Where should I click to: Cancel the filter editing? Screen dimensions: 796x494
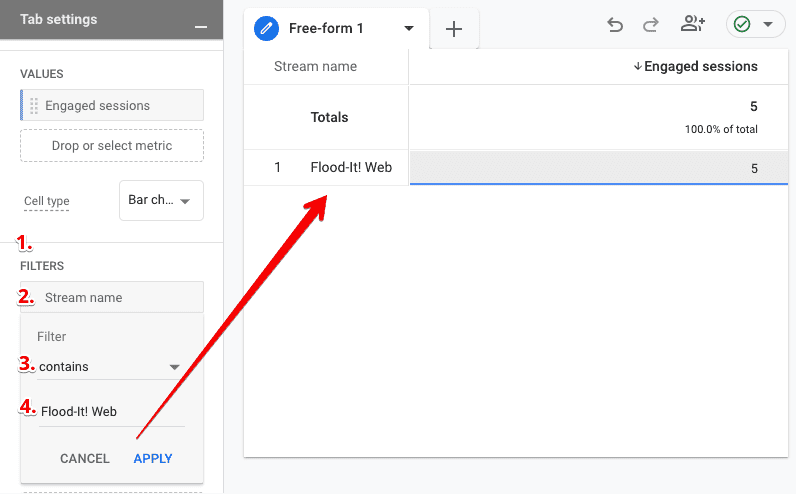(85, 458)
